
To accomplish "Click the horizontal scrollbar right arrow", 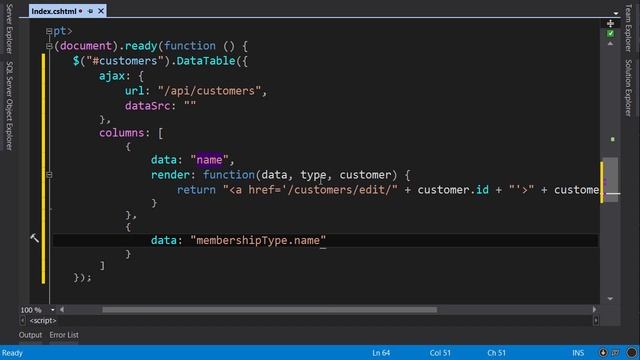I will (x=594, y=310).
